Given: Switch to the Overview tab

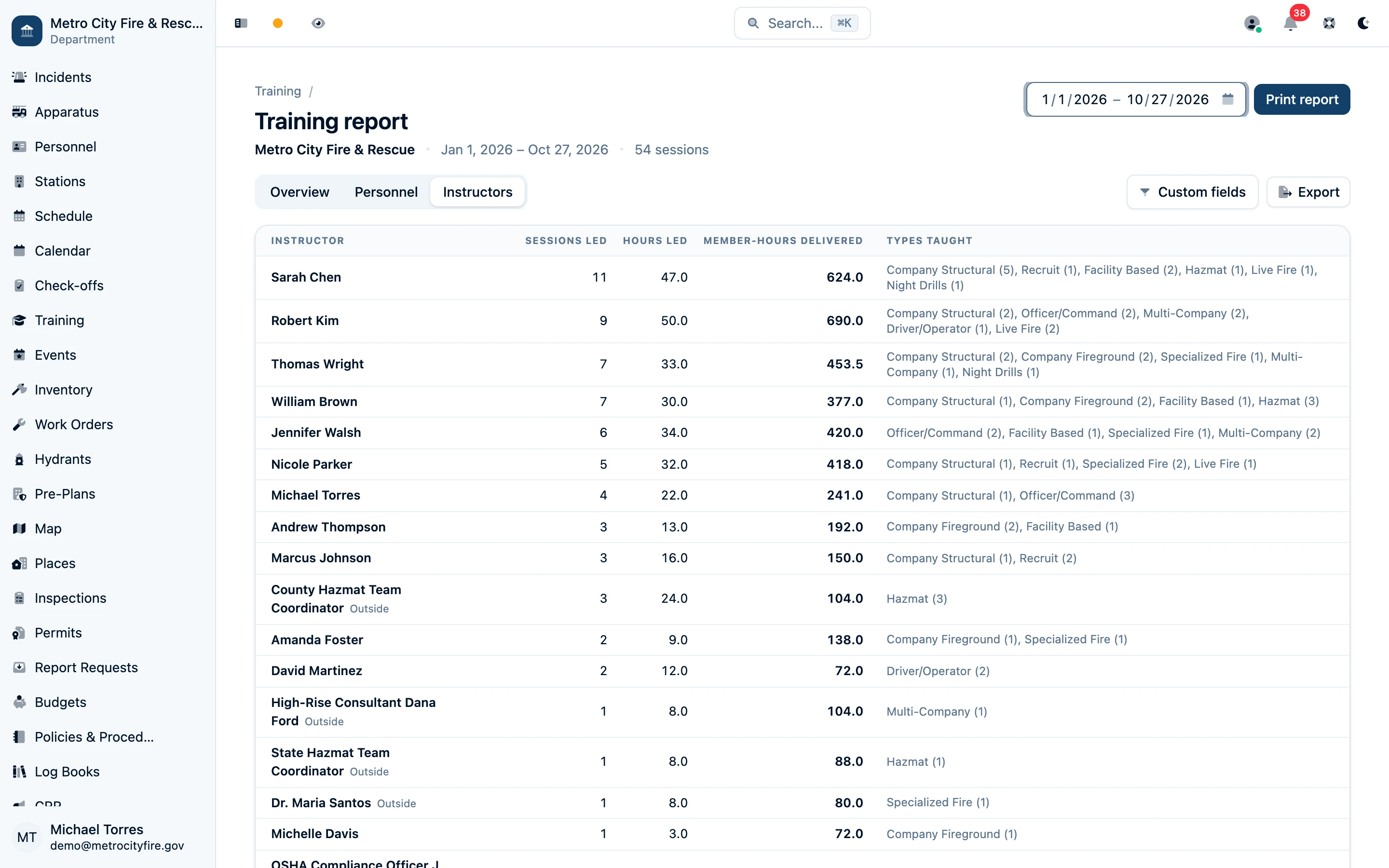Looking at the screenshot, I should click(300, 192).
